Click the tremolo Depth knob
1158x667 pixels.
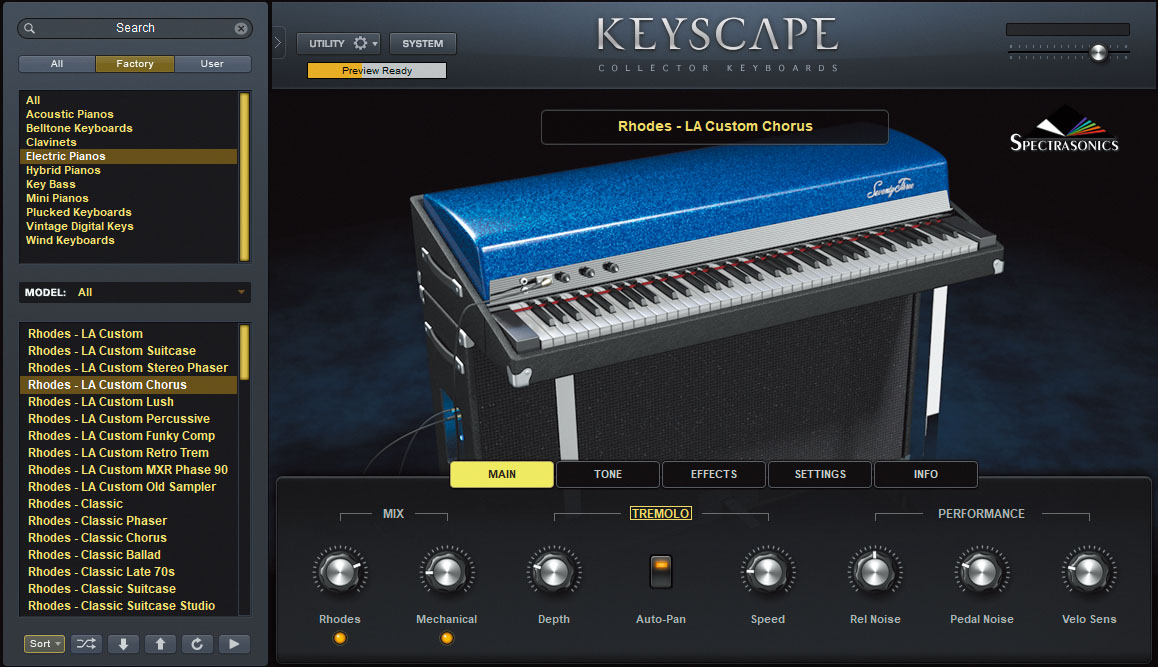[554, 572]
